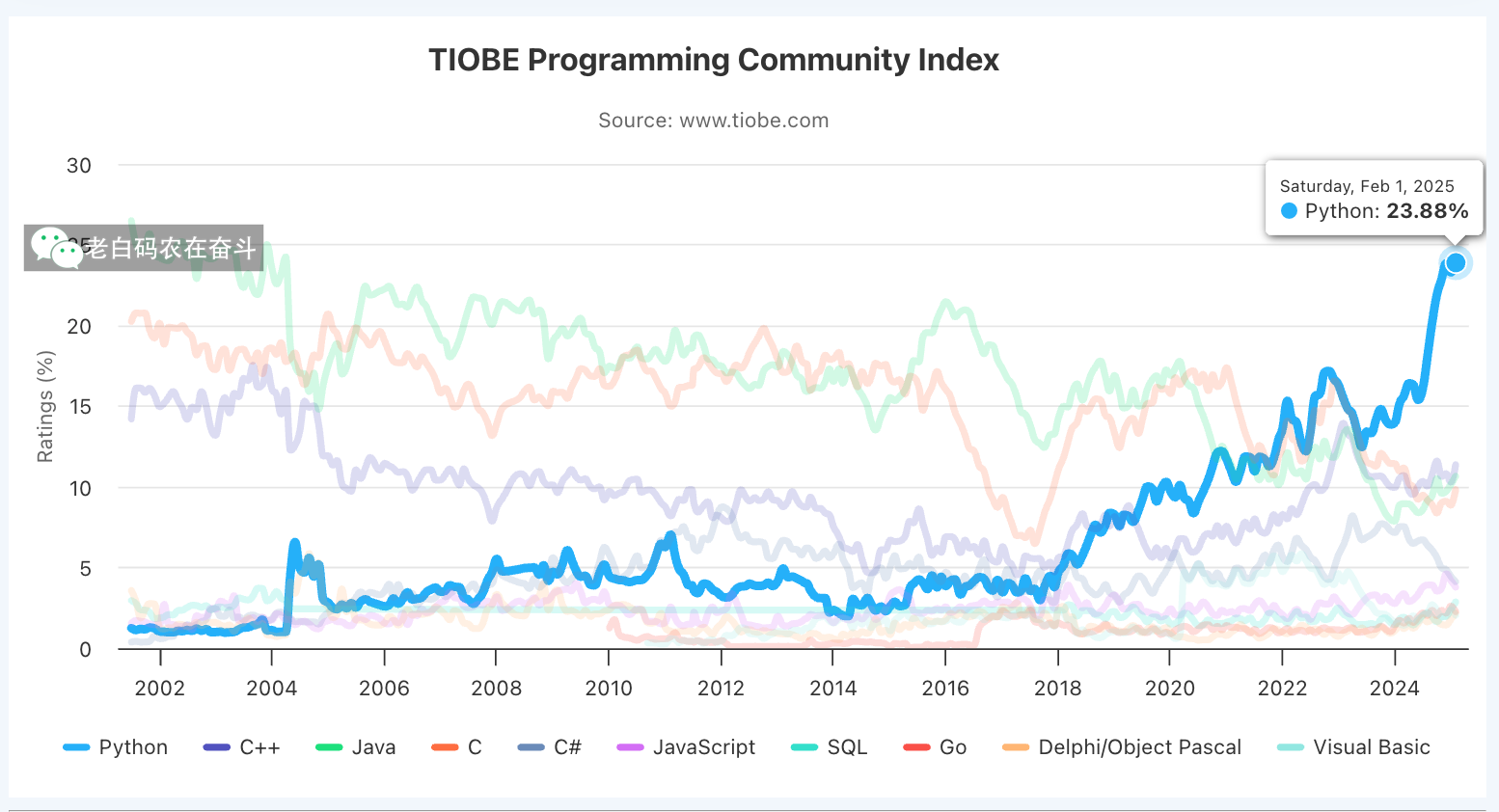Click the 2006 x-axis label
Image resolution: width=1499 pixels, height=812 pixels.
(384, 689)
